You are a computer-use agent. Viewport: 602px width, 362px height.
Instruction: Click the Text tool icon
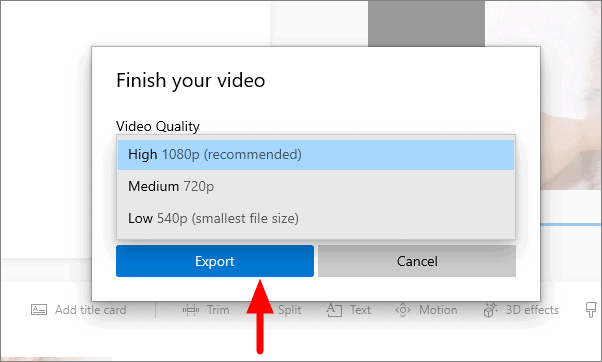click(334, 310)
